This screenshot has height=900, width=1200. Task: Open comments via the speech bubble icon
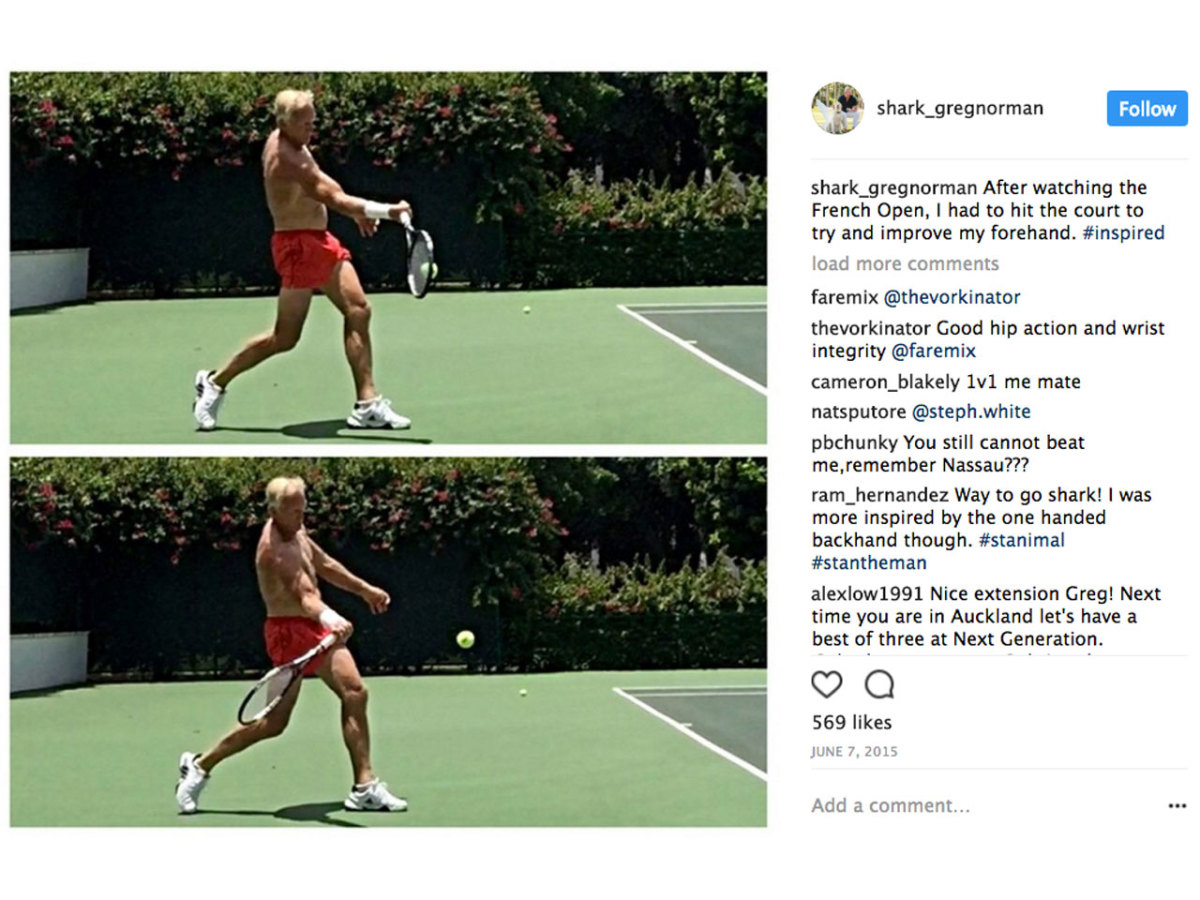[877, 686]
